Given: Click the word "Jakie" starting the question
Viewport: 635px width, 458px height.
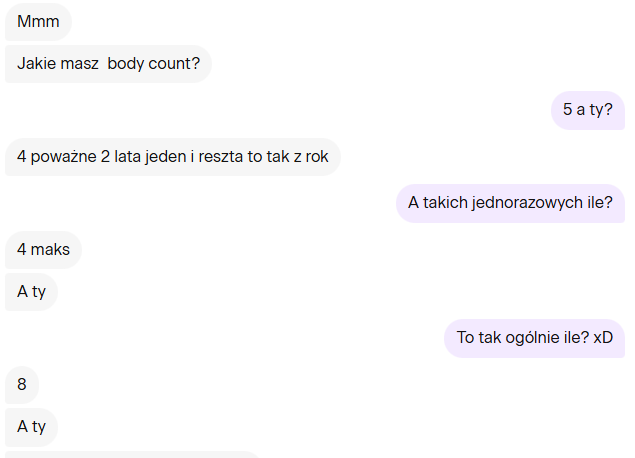Looking at the screenshot, I should point(34,64).
